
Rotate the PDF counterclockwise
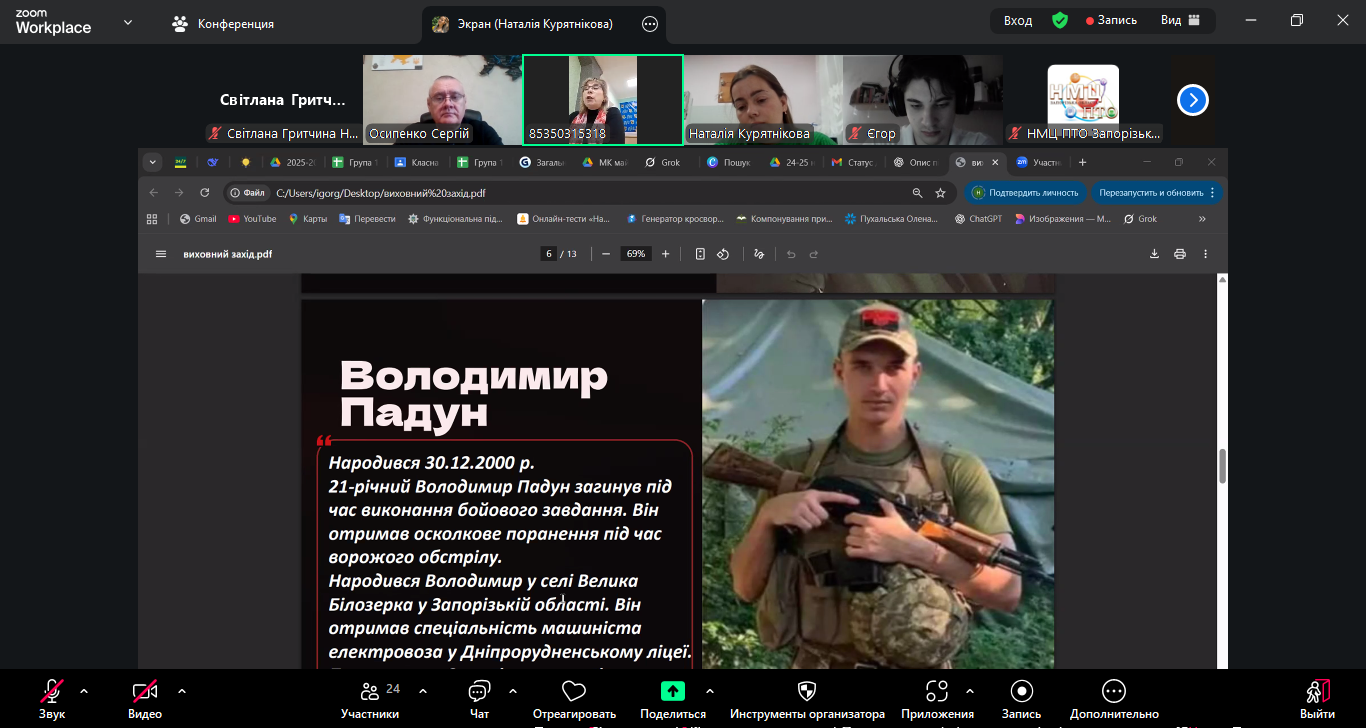click(x=723, y=254)
